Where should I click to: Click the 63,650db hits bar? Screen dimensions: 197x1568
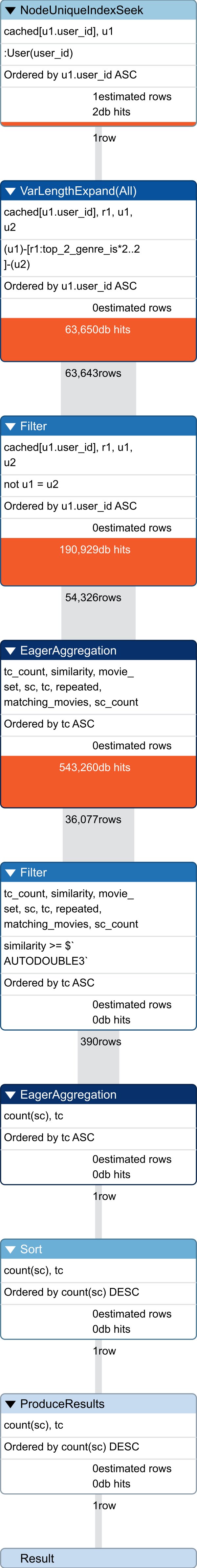pyautogui.click(x=98, y=339)
